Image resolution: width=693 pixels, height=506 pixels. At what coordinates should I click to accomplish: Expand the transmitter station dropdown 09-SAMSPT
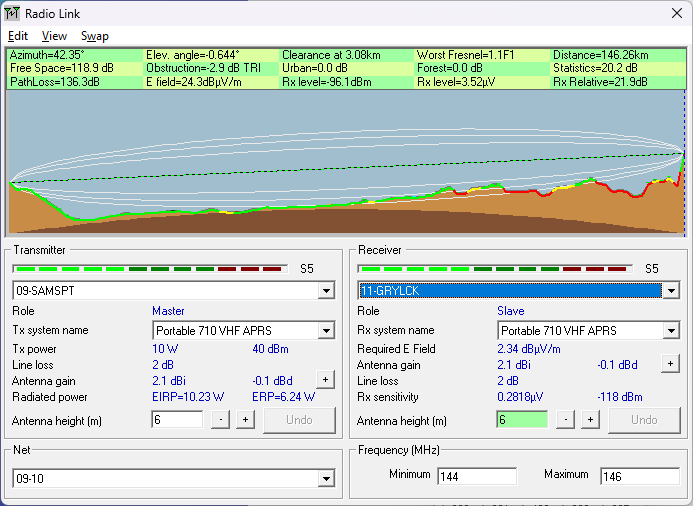pos(326,291)
